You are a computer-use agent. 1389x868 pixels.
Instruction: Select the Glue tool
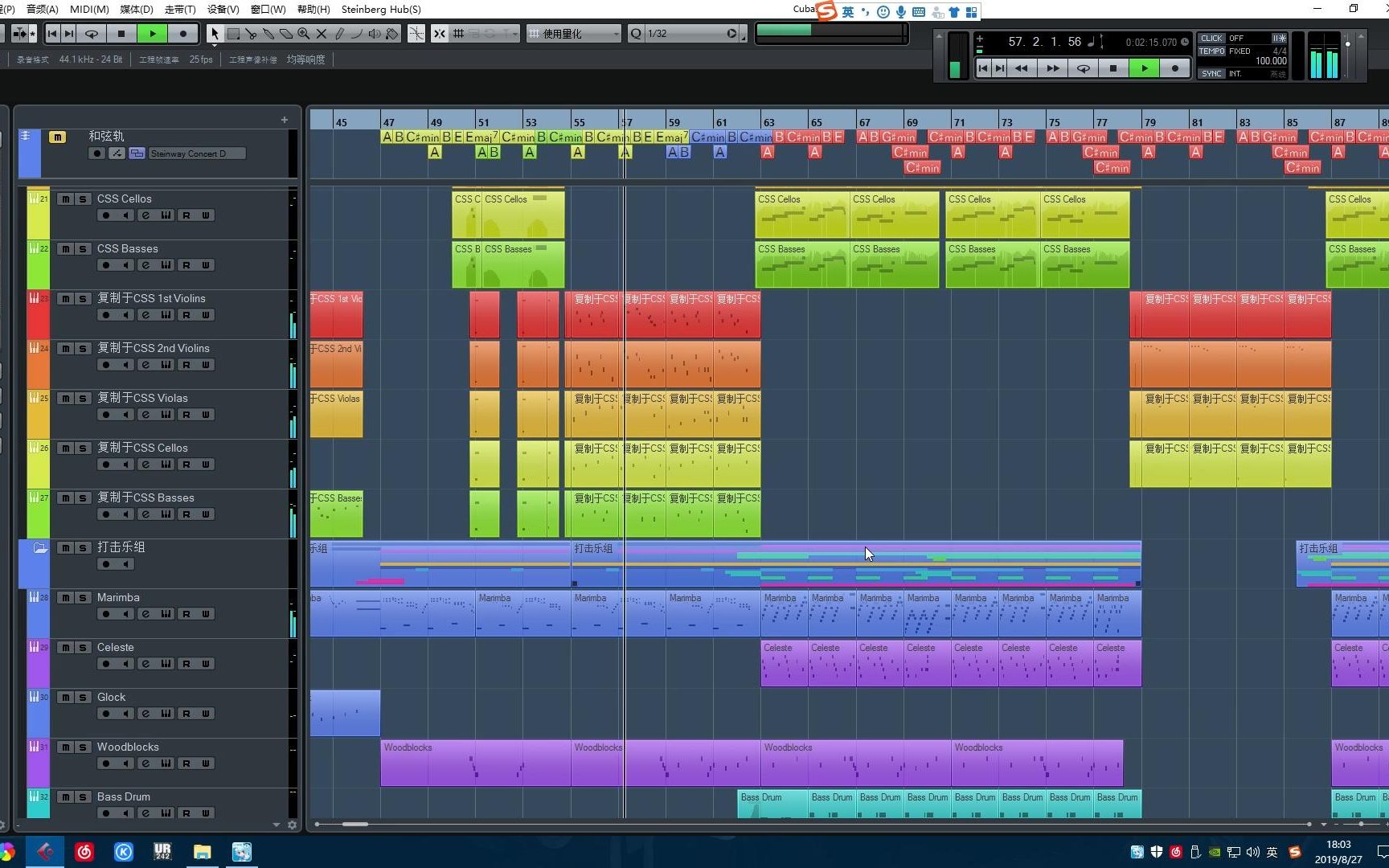[x=268, y=34]
